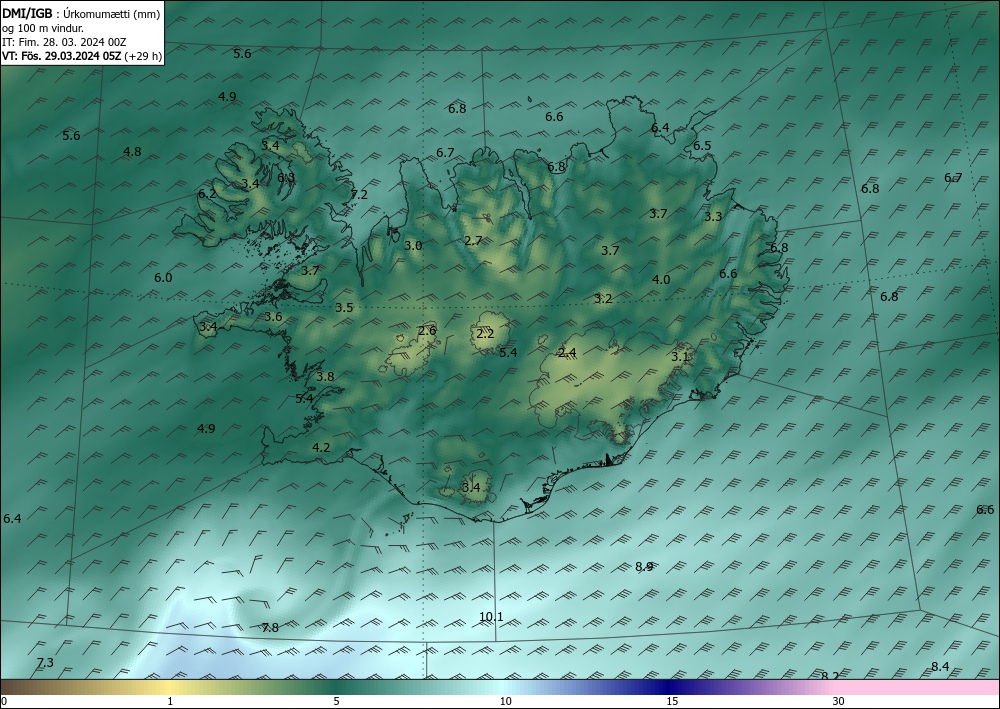Click the 7.2 value east of the Westfjords

click(x=360, y=194)
